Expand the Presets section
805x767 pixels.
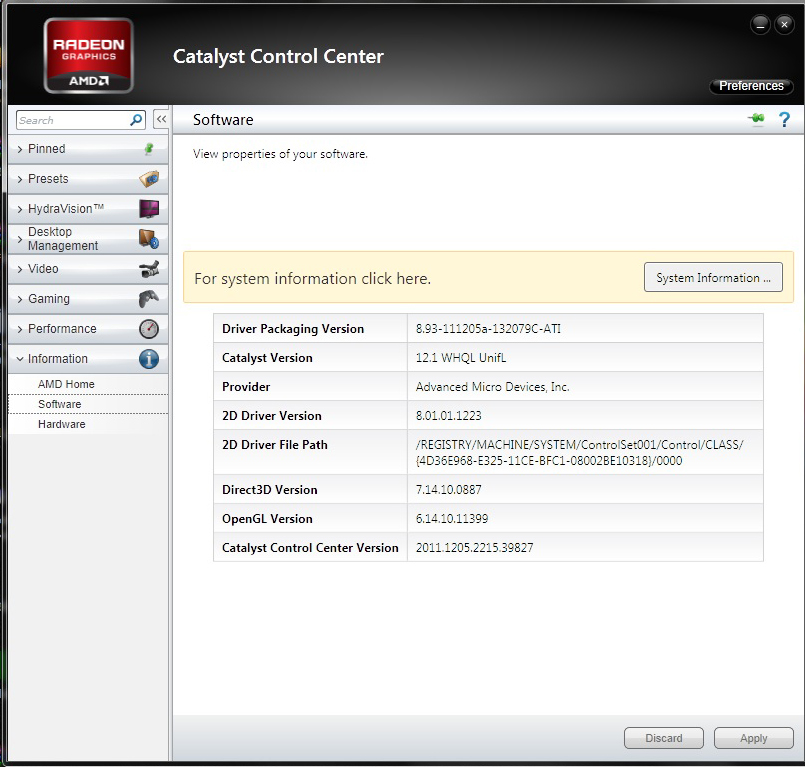pyautogui.click(x=48, y=179)
